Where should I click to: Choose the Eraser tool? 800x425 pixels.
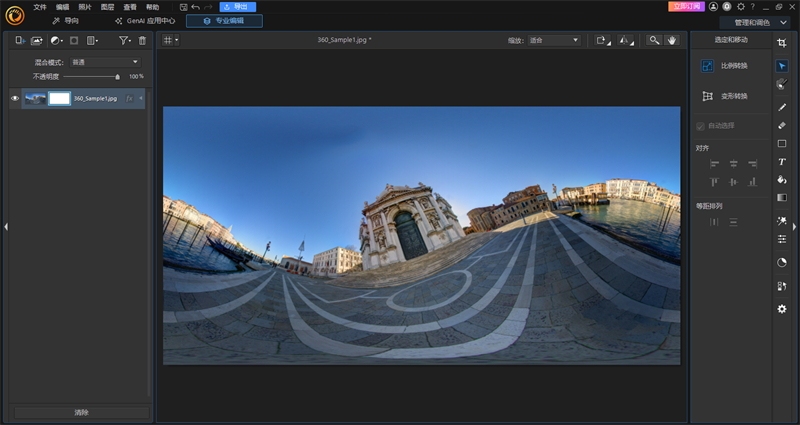(x=782, y=125)
